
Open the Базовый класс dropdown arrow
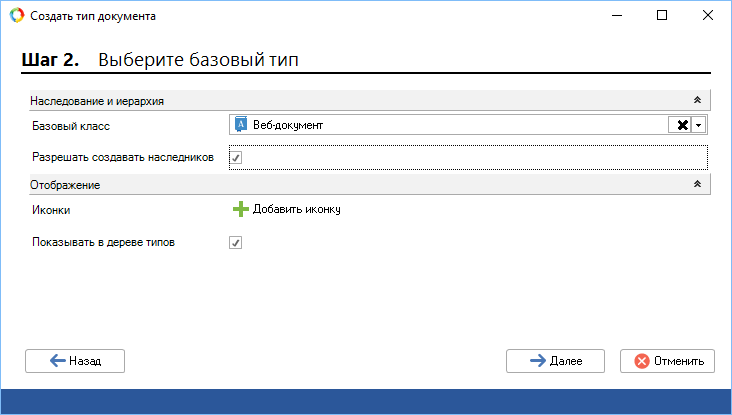(699, 125)
